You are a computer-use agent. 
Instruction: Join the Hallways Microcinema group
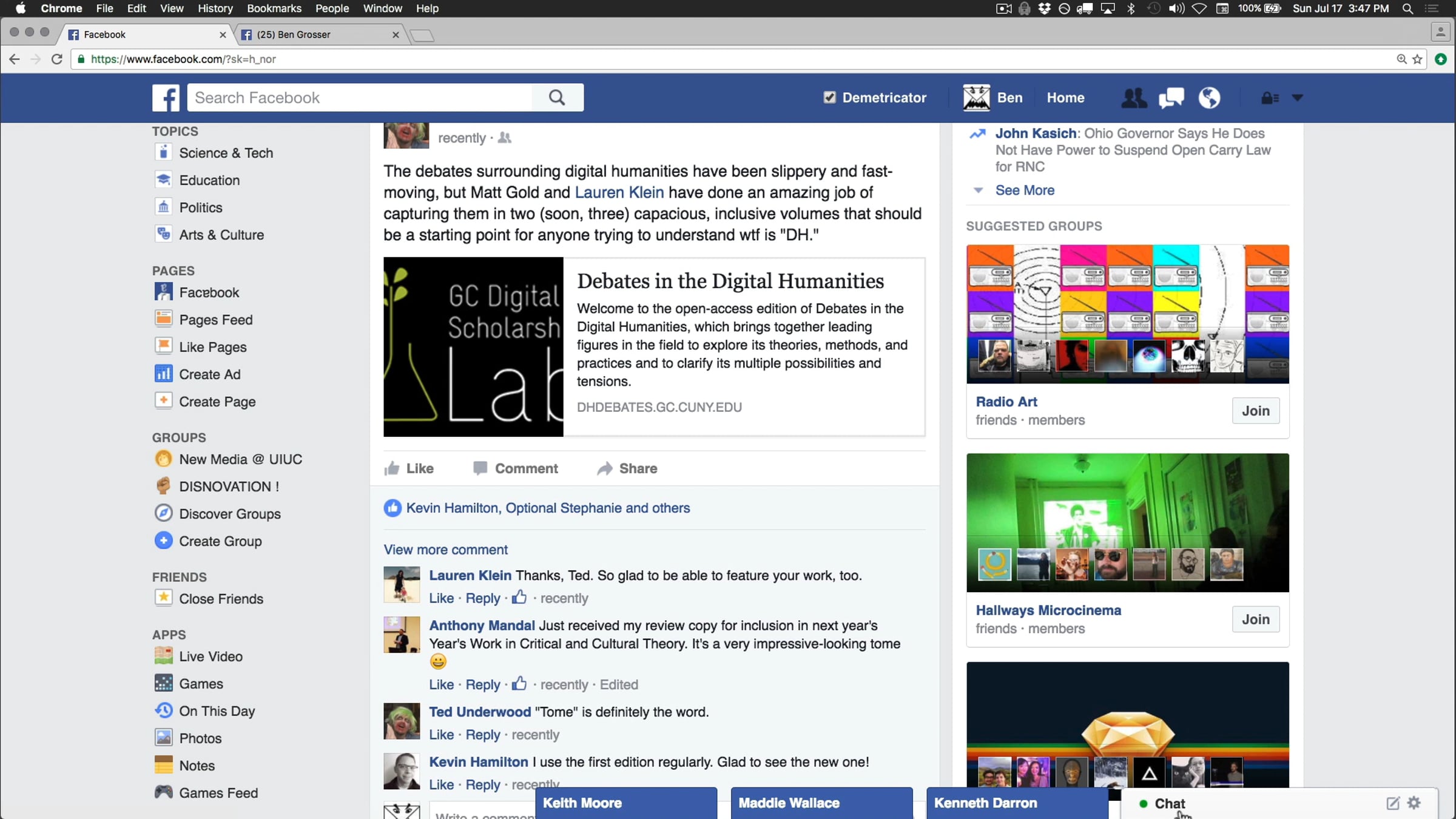1255,619
